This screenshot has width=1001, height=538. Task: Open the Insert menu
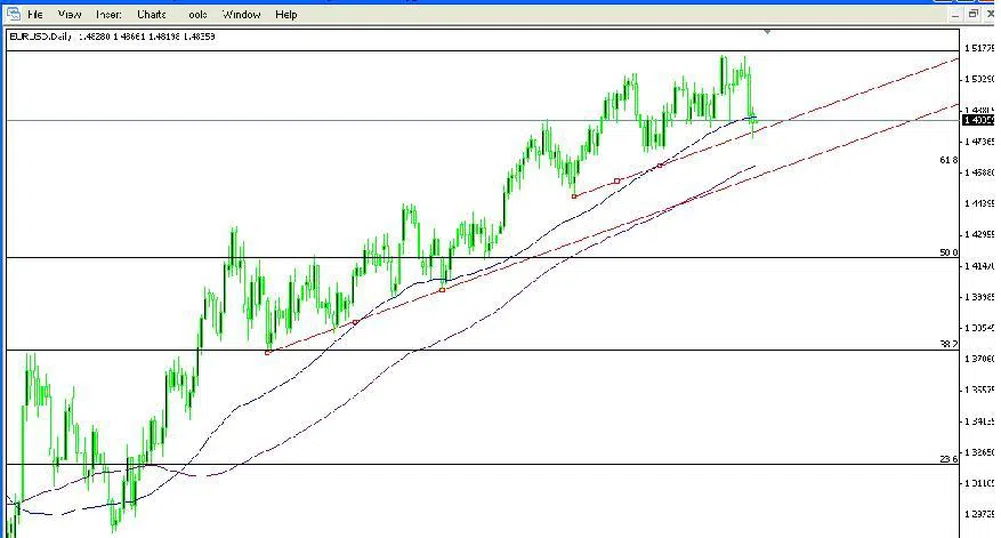(x=109, y=15)
